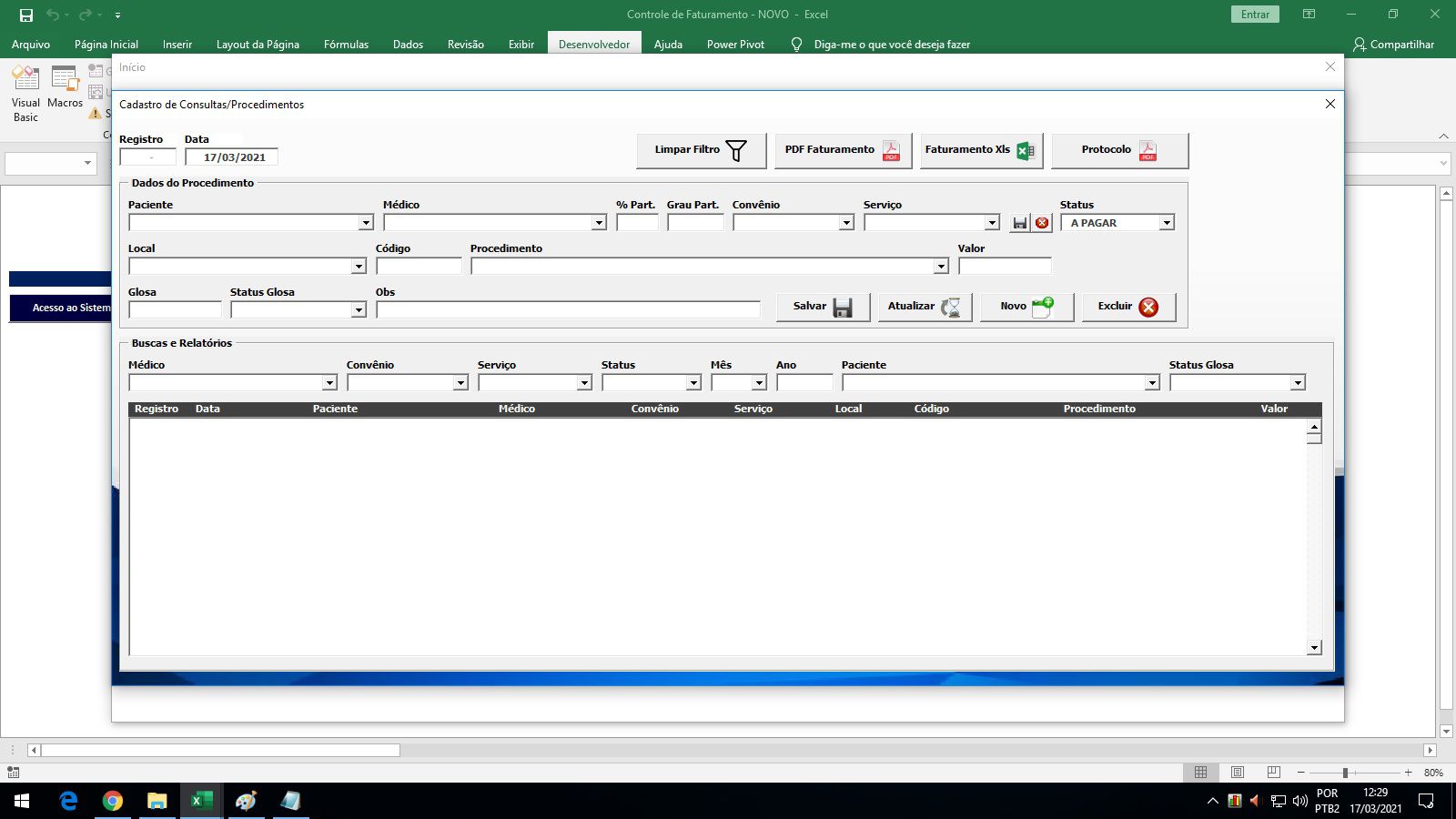1456x819 pixels.
Task: Click the Valor input field
Action: 1005,267
